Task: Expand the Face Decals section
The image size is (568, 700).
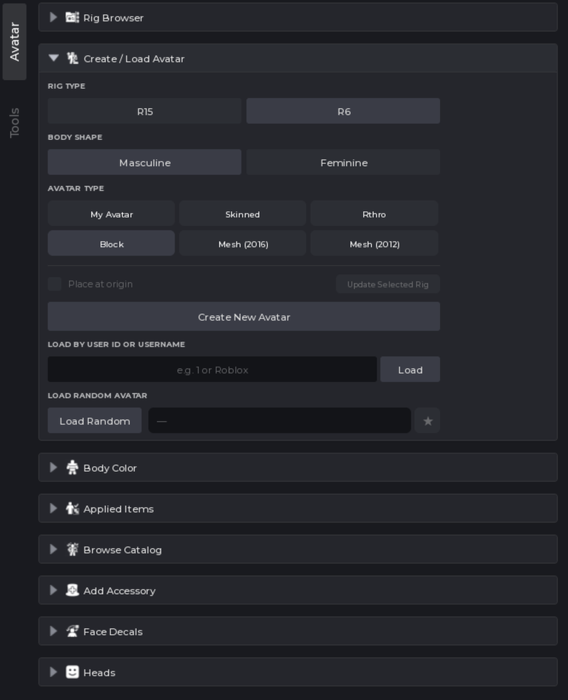Action: 54,631
